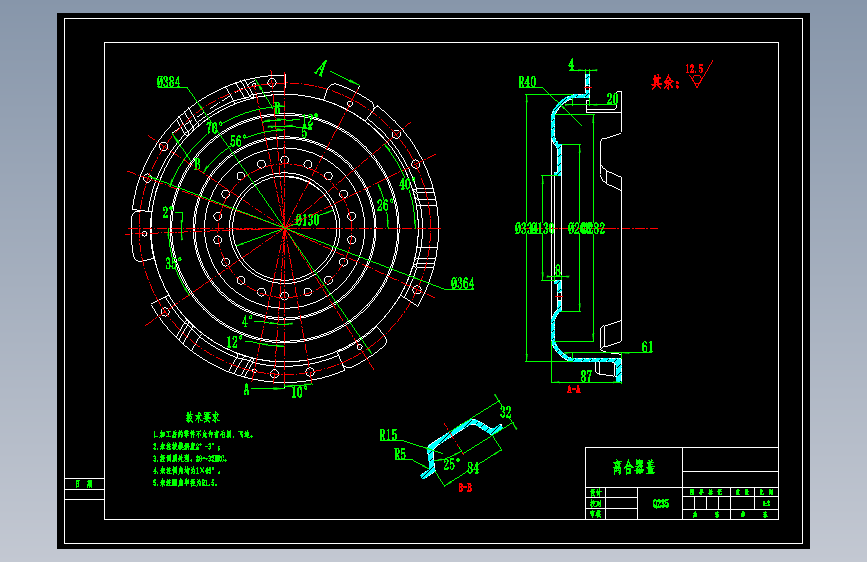Select the 8 dimension in section view
This screenshot has width=867, height=562.
(558, 270)
